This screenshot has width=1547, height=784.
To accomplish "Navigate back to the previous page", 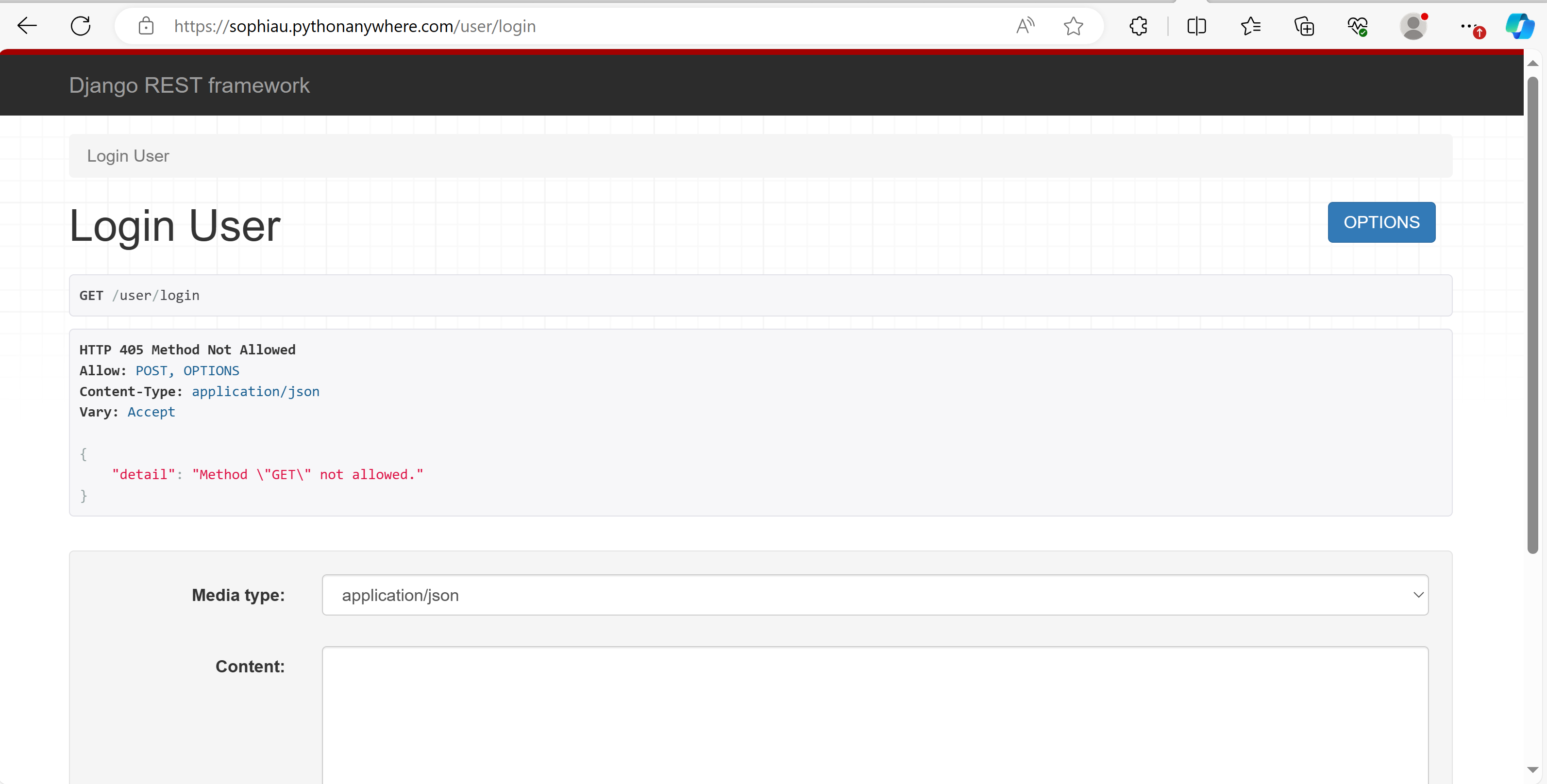I will pos(26,26).
